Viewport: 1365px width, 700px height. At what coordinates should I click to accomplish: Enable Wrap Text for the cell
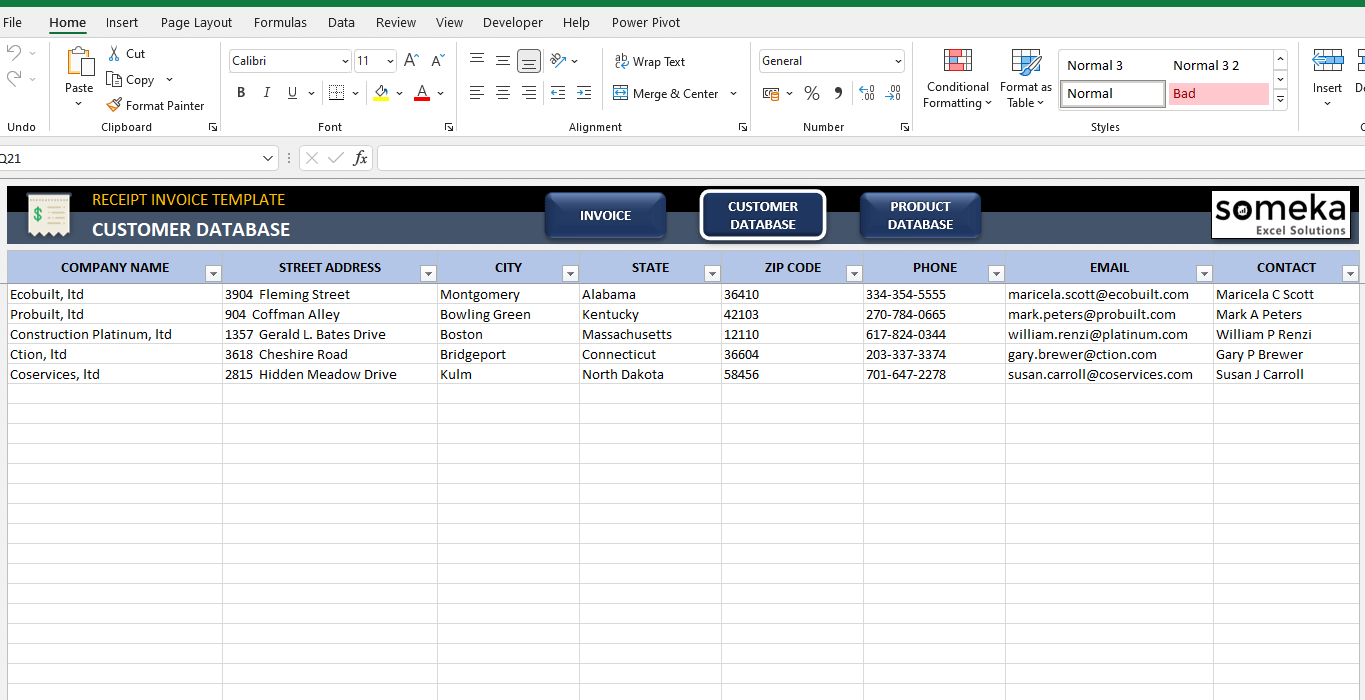pos(650,61)
